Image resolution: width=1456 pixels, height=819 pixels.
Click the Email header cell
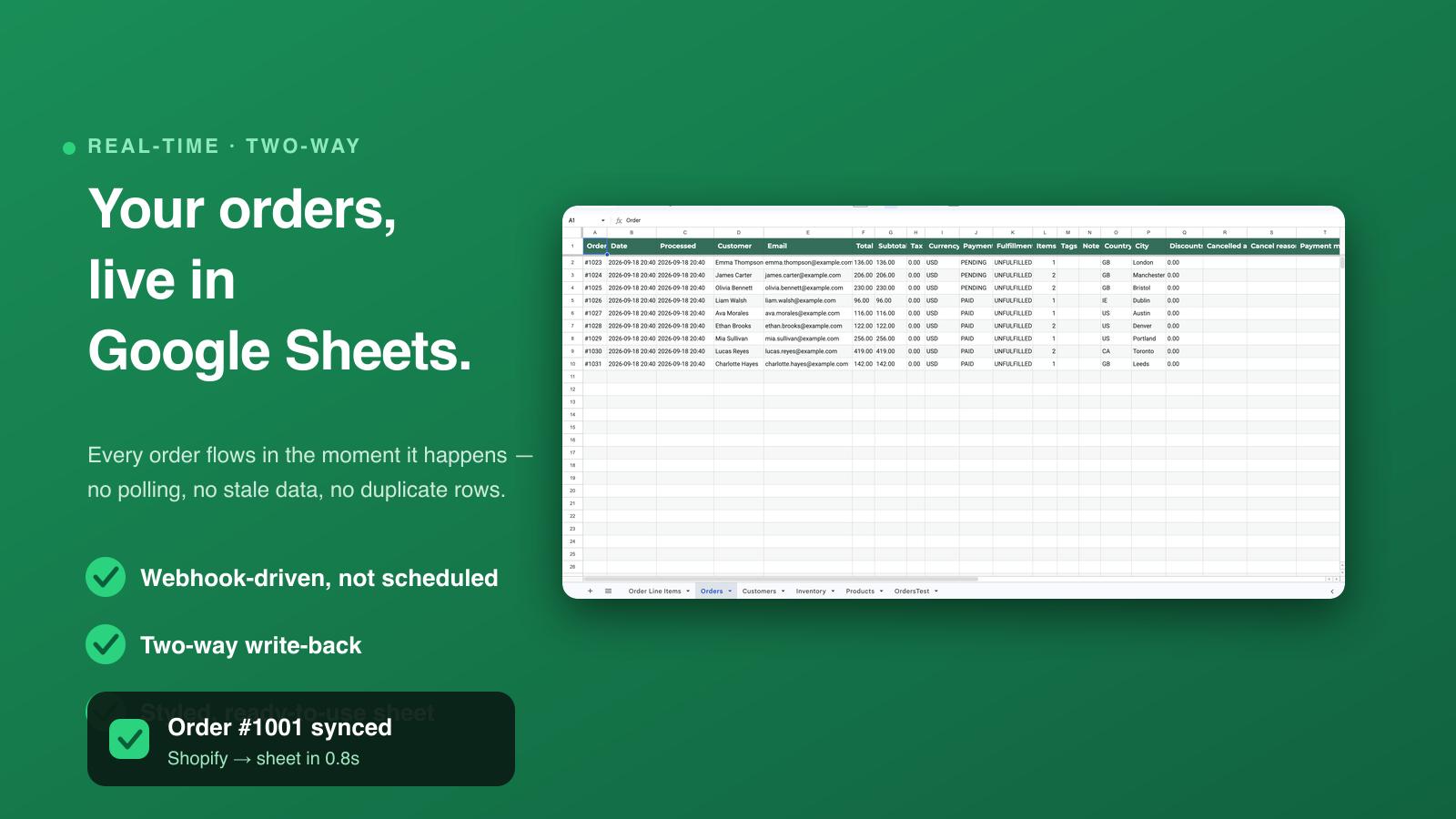[807, 246]
